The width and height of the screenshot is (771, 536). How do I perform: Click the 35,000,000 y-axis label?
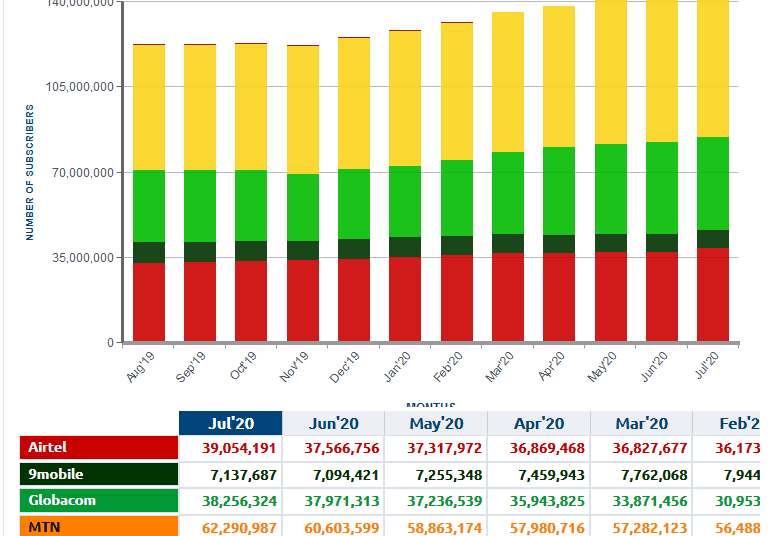tap(83, 257)
